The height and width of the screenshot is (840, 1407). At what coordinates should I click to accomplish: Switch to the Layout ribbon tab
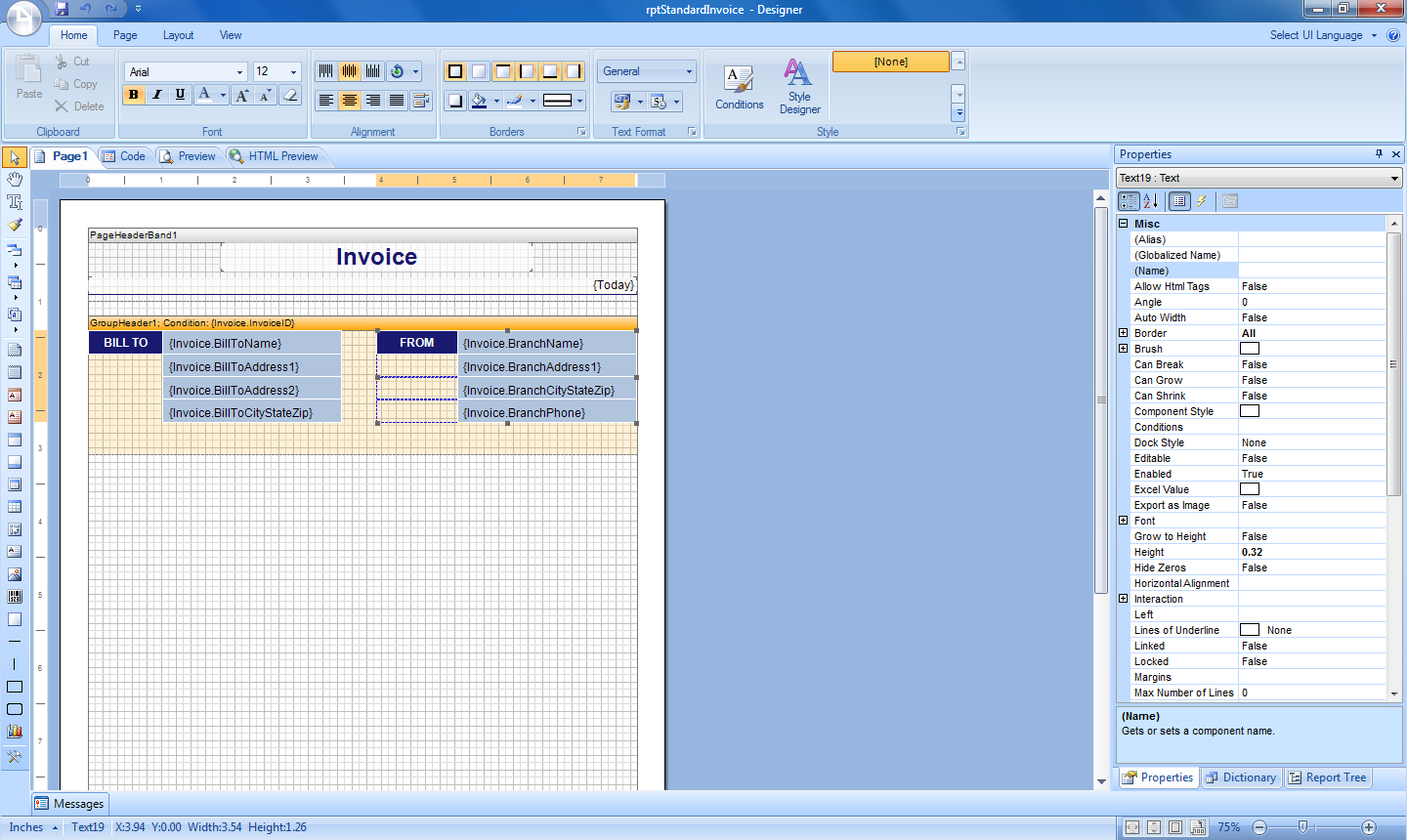tap(178, 35)
